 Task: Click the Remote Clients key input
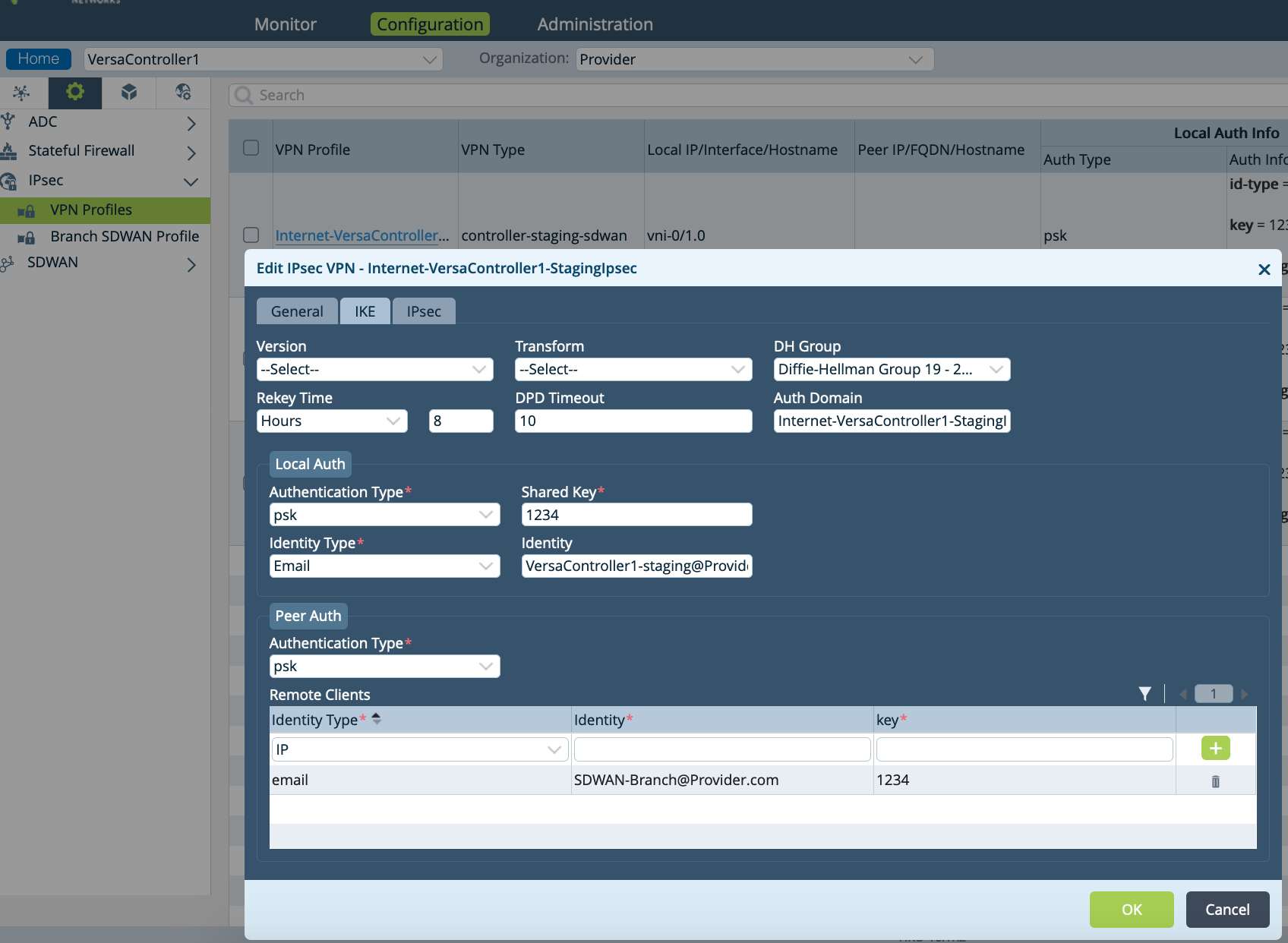[x=1024, y=749]
